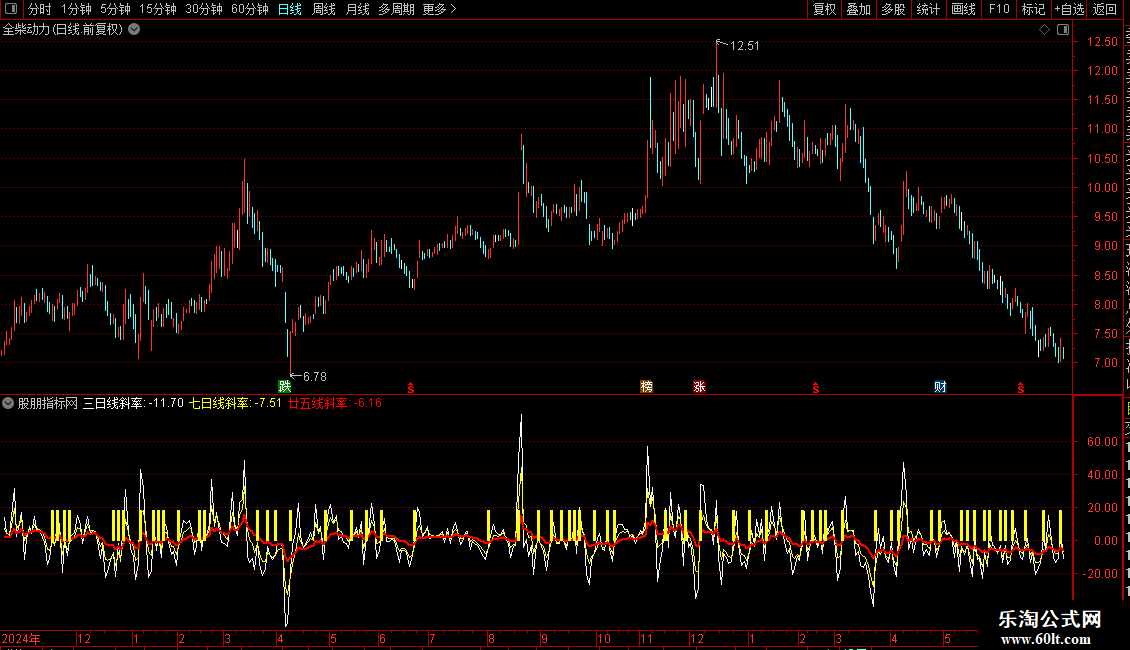Select the 日线 daily period tab
The width and height of the screenshot is (1130, 650).
tap(290, 9)
